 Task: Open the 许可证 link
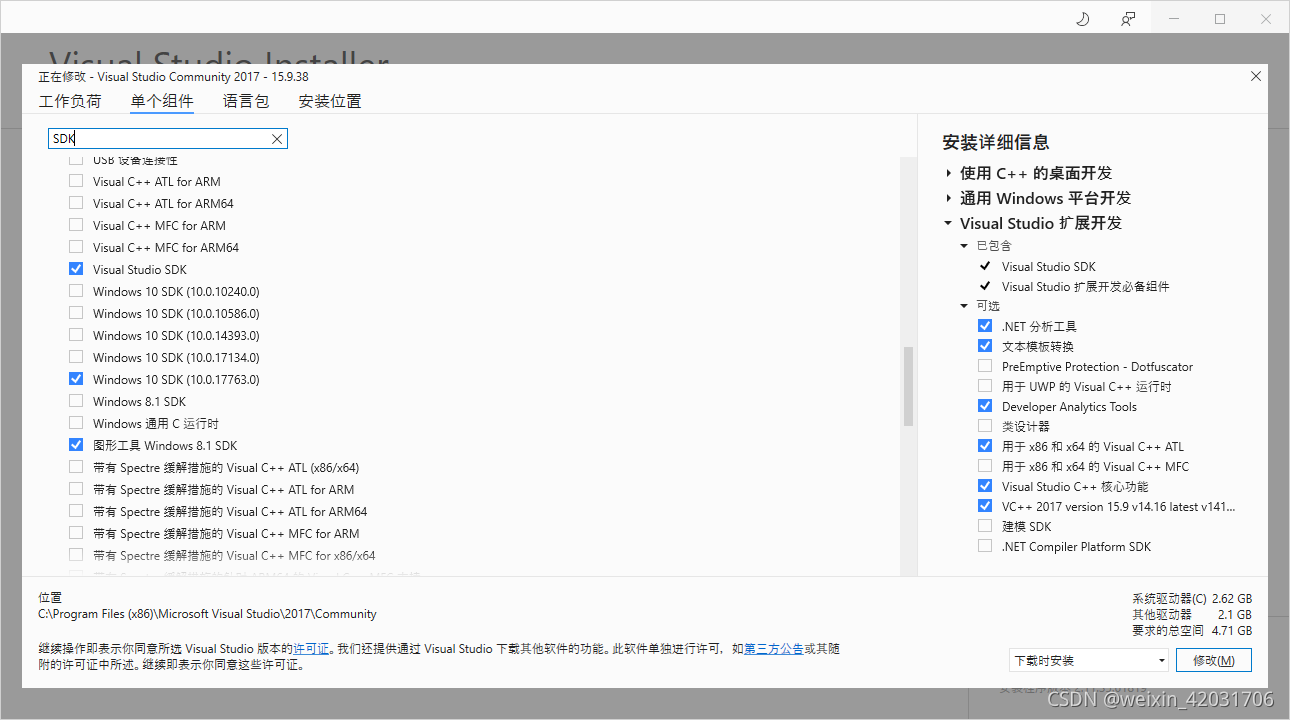(311, 648)
